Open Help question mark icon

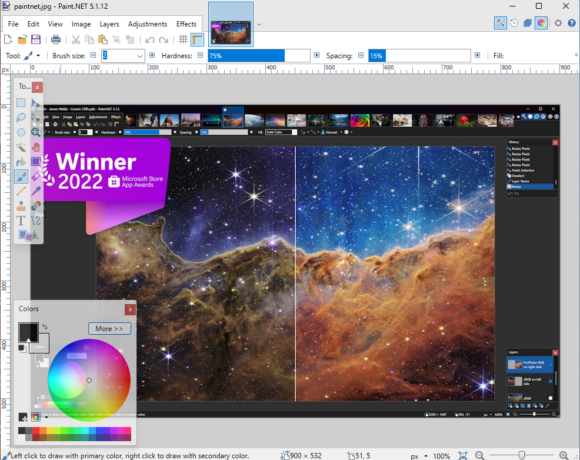[571, 23]
